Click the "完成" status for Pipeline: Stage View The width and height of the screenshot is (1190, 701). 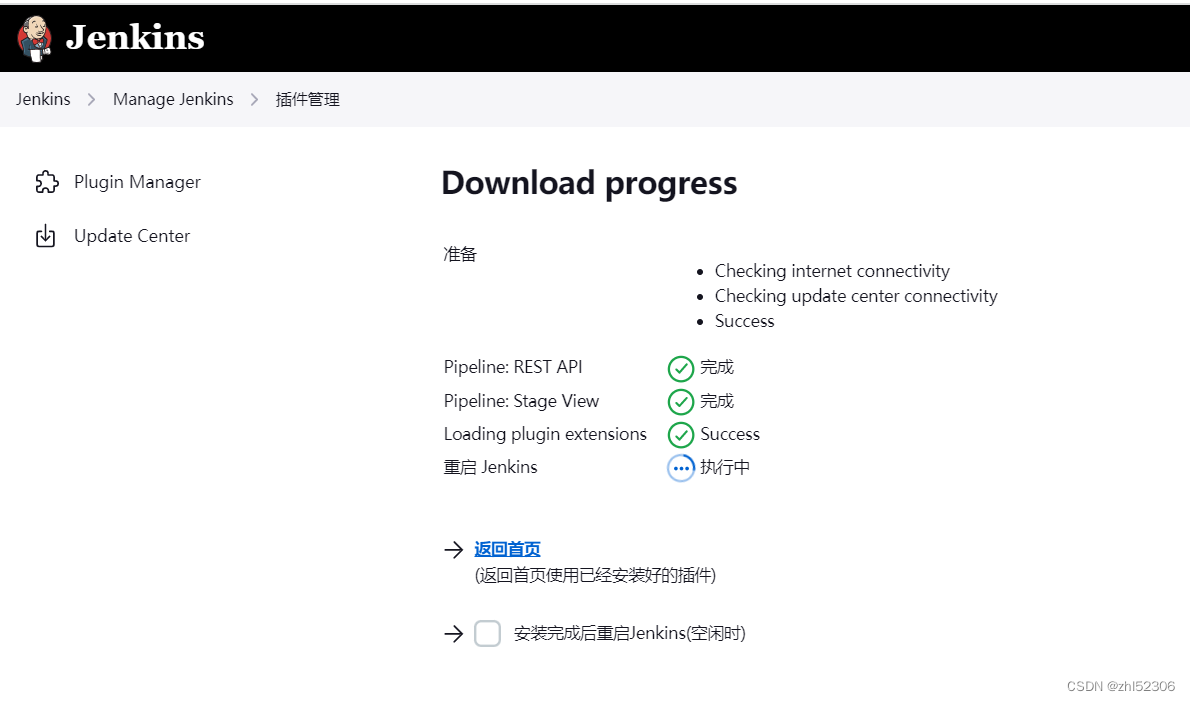[x=716, y=401]
